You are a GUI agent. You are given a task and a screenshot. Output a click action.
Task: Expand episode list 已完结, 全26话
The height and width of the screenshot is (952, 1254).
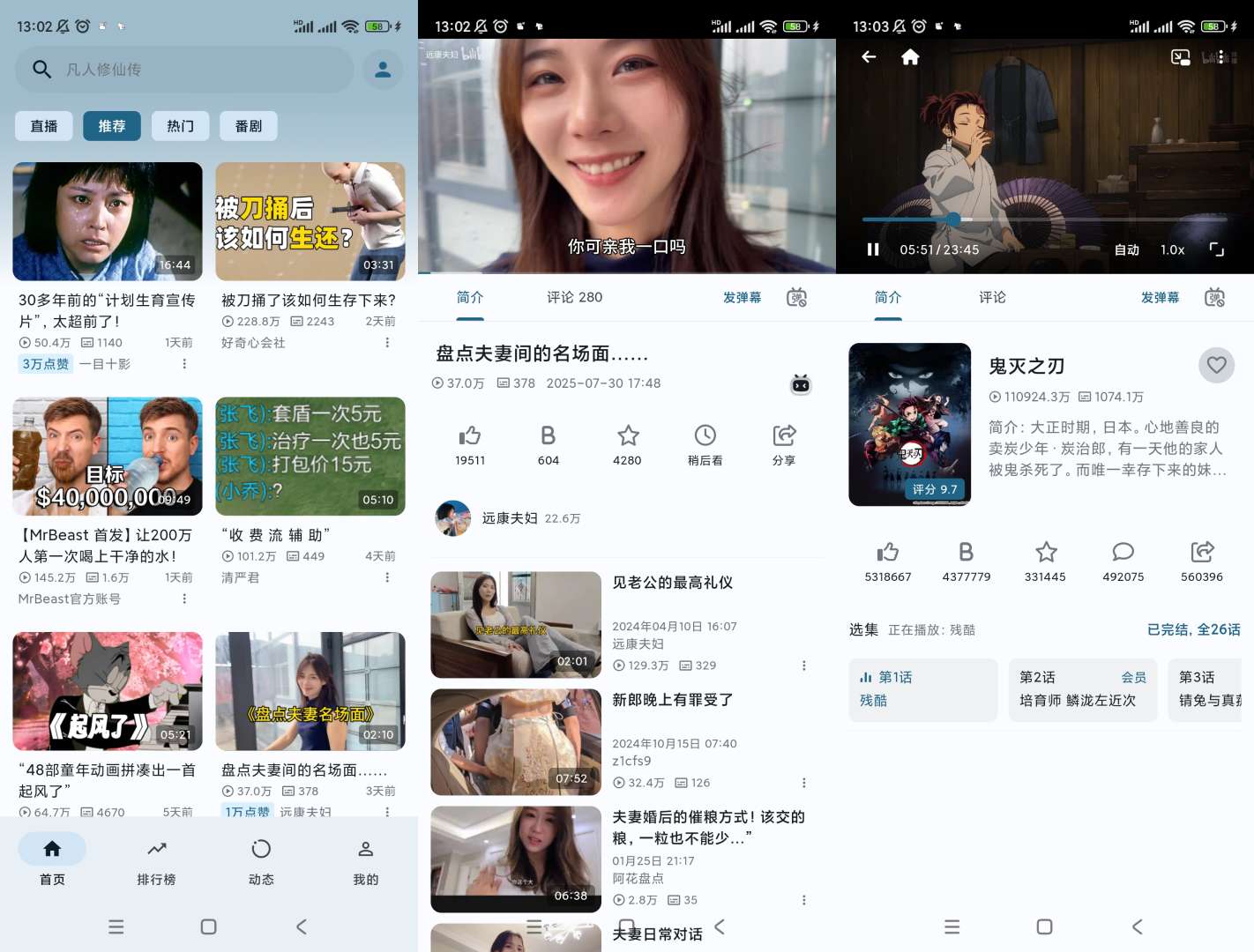point(1193,629)
